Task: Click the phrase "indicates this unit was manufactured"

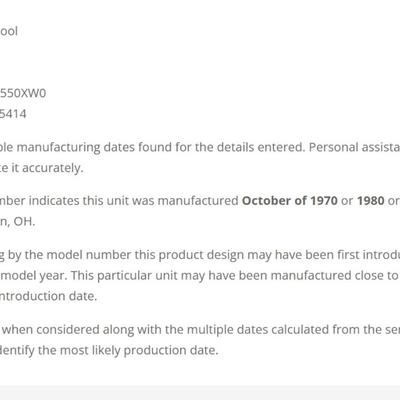Action: pyautogui.click(x=133, y=201)
